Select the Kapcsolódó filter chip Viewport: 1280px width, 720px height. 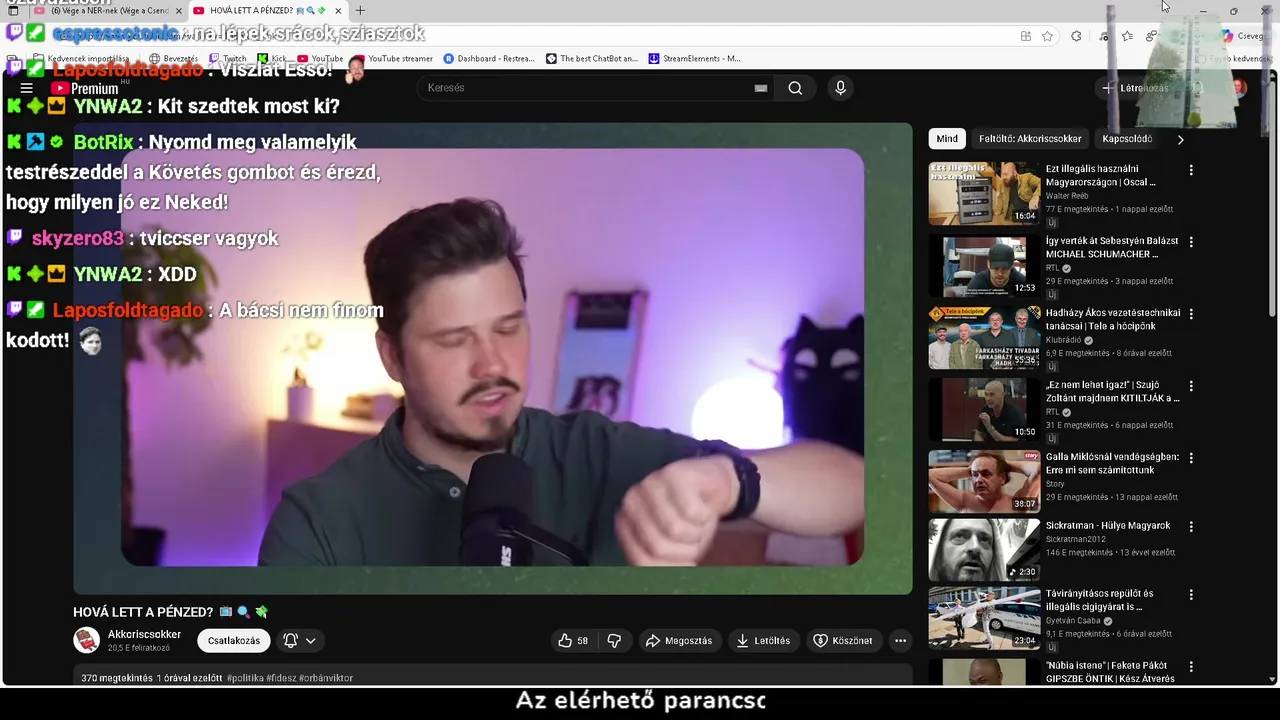(x=1127, y=139)
